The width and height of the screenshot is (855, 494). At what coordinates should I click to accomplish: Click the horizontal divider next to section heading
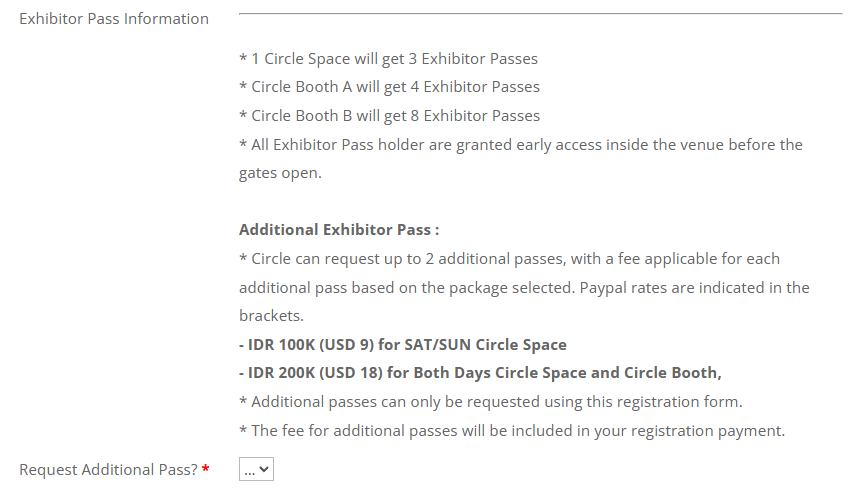click(540, 13)
